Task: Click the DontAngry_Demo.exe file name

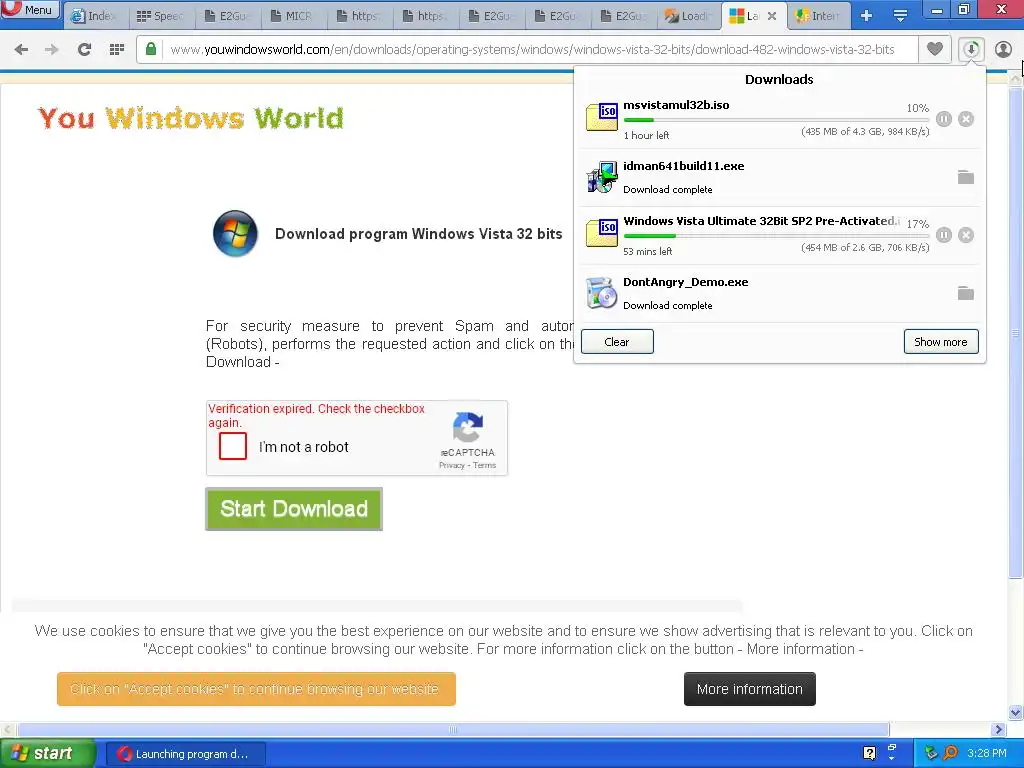Action: coord(686,282)
